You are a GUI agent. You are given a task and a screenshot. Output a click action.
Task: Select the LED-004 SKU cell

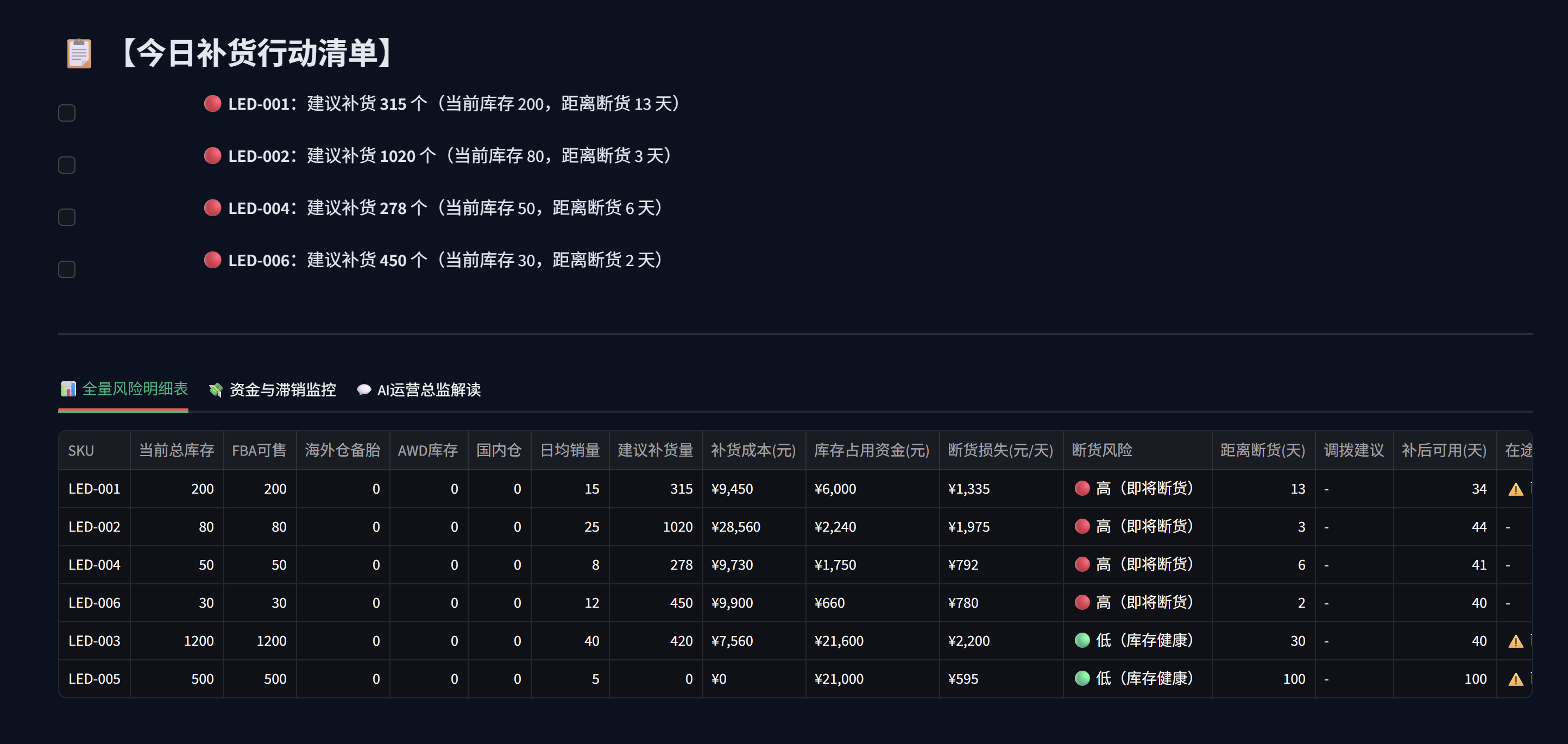pos(95,565)
